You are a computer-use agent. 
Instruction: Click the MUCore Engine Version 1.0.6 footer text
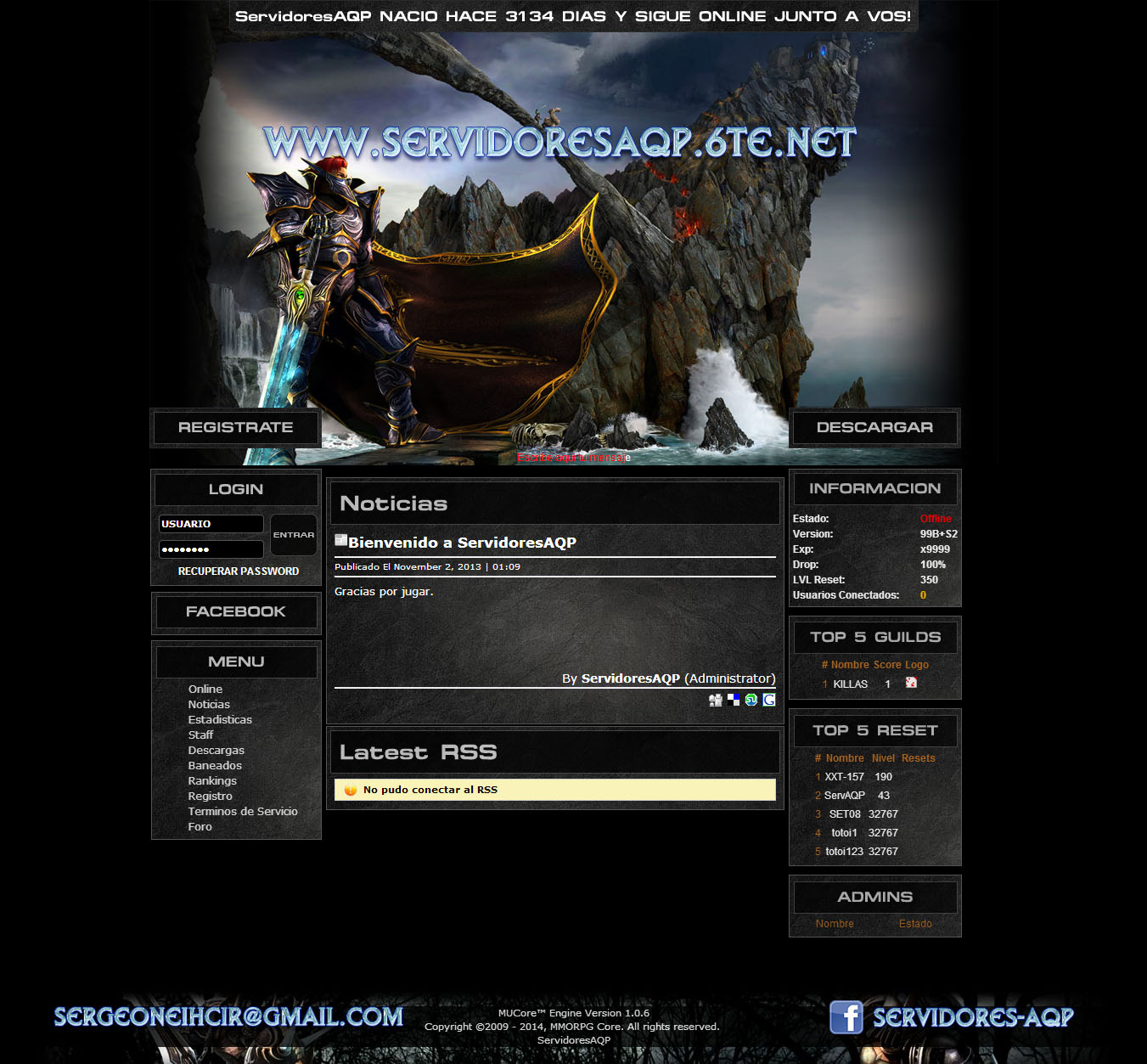click(x=574, y=1013)
